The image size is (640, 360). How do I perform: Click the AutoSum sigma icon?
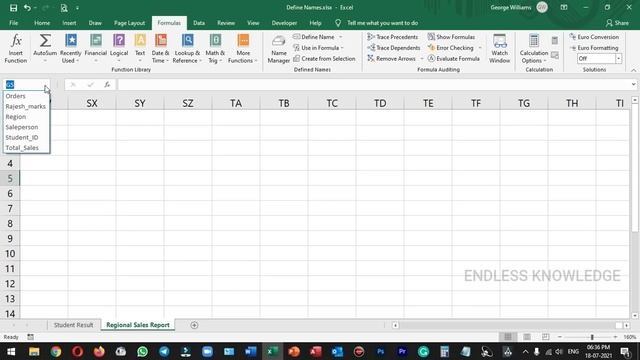click(x=45, y=40)
